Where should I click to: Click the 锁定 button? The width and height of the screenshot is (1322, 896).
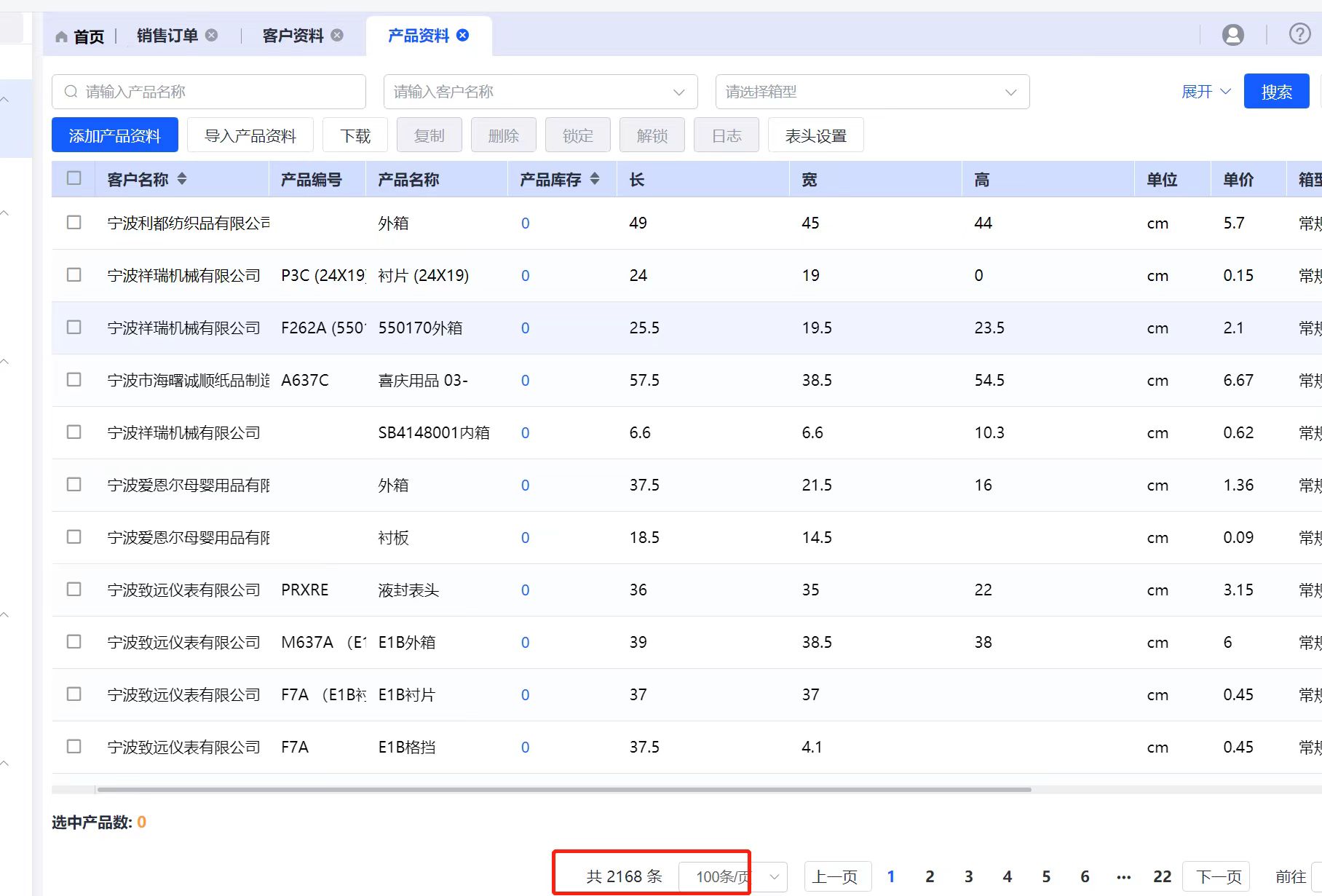[578, 135]
